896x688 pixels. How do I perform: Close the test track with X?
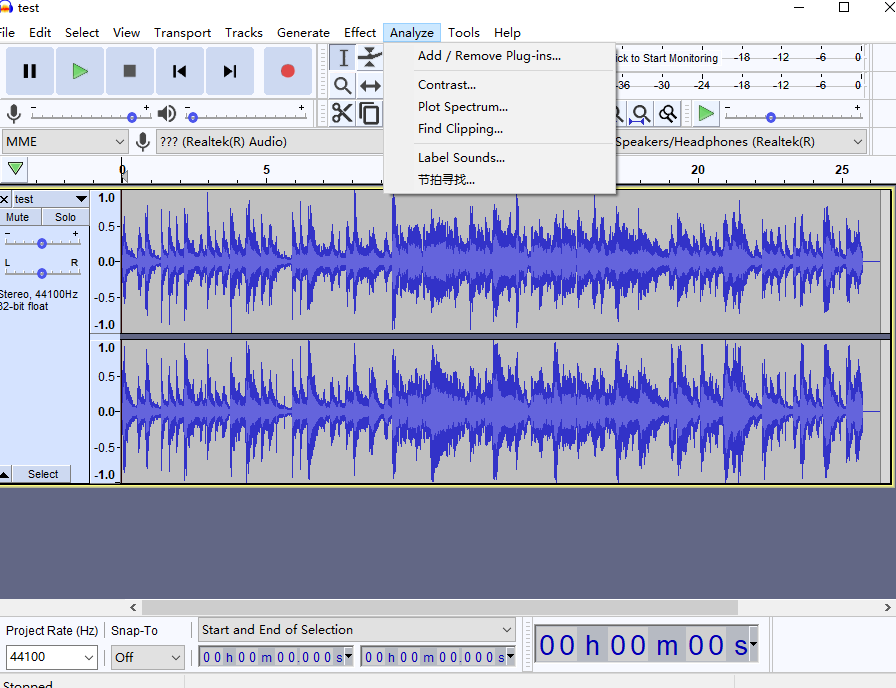pos(5,199)
